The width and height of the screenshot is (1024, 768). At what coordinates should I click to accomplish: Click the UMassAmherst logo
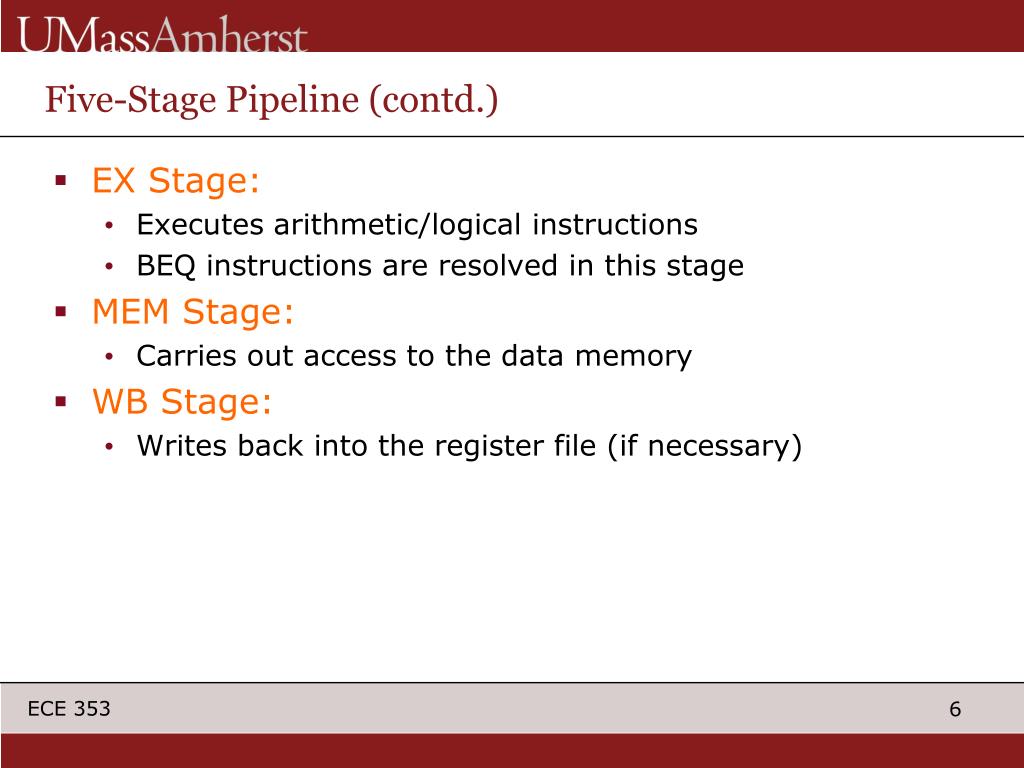162,35
